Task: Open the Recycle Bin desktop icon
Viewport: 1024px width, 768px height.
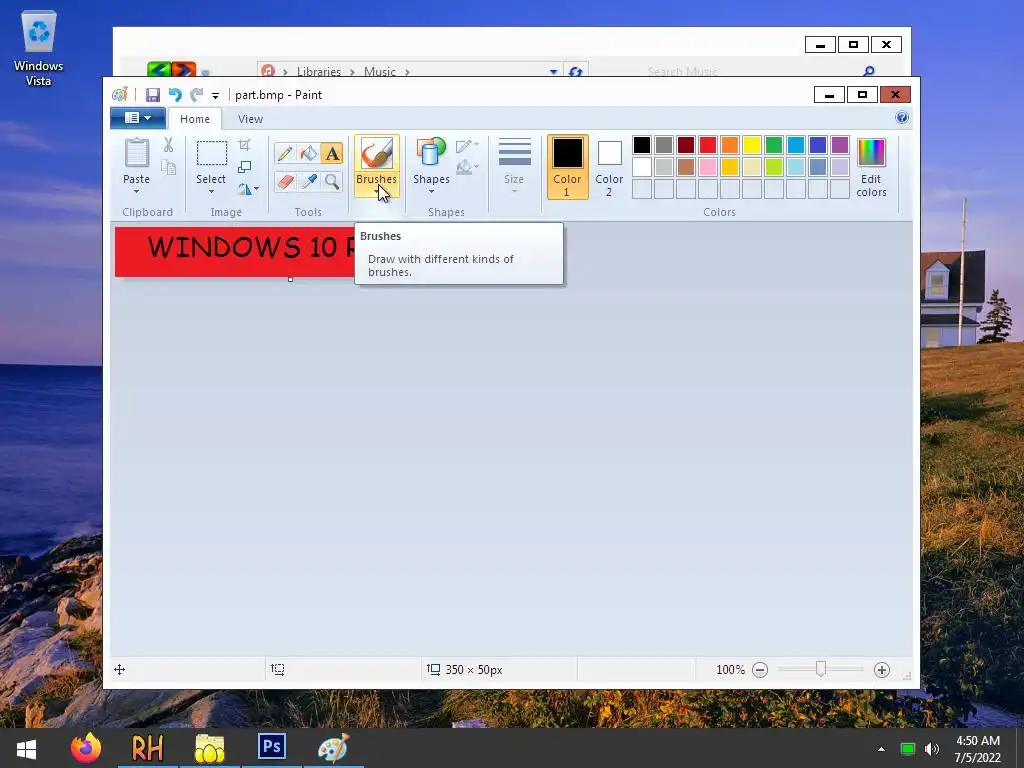Action: coord(39,50)
